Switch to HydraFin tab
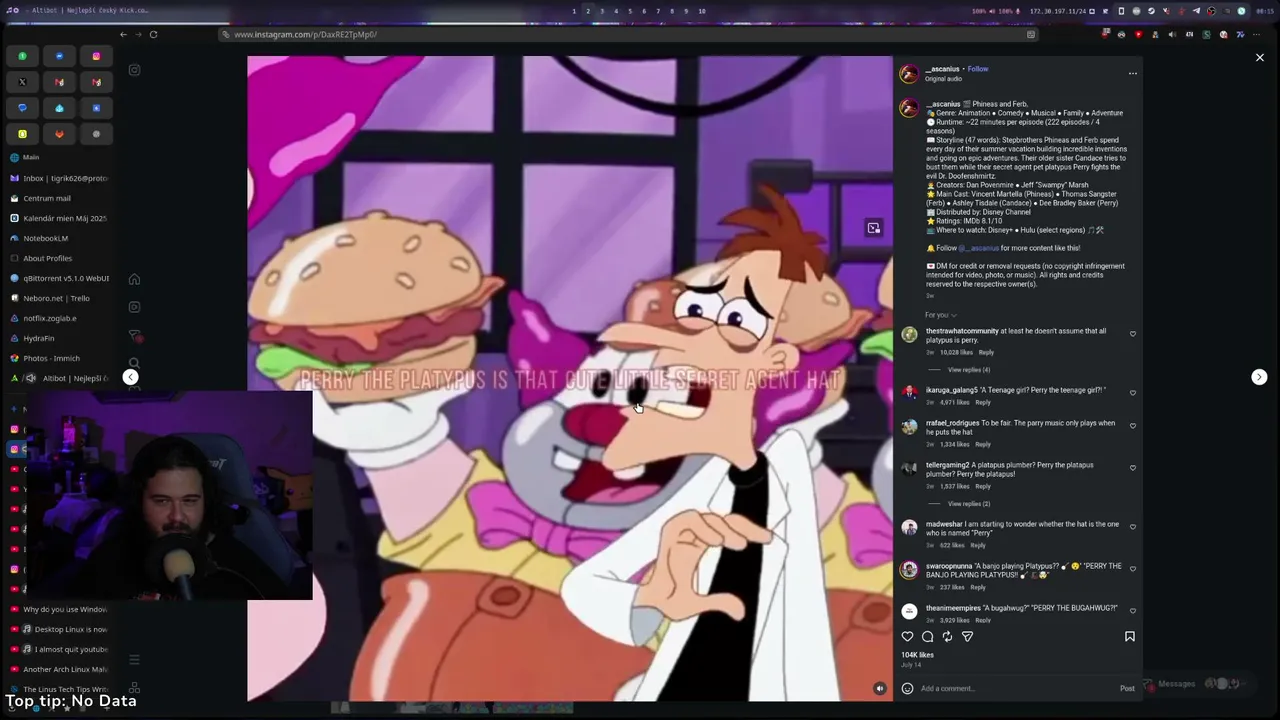The height and width of the screenshot is (720, 1280). click(x=58, y=338)
